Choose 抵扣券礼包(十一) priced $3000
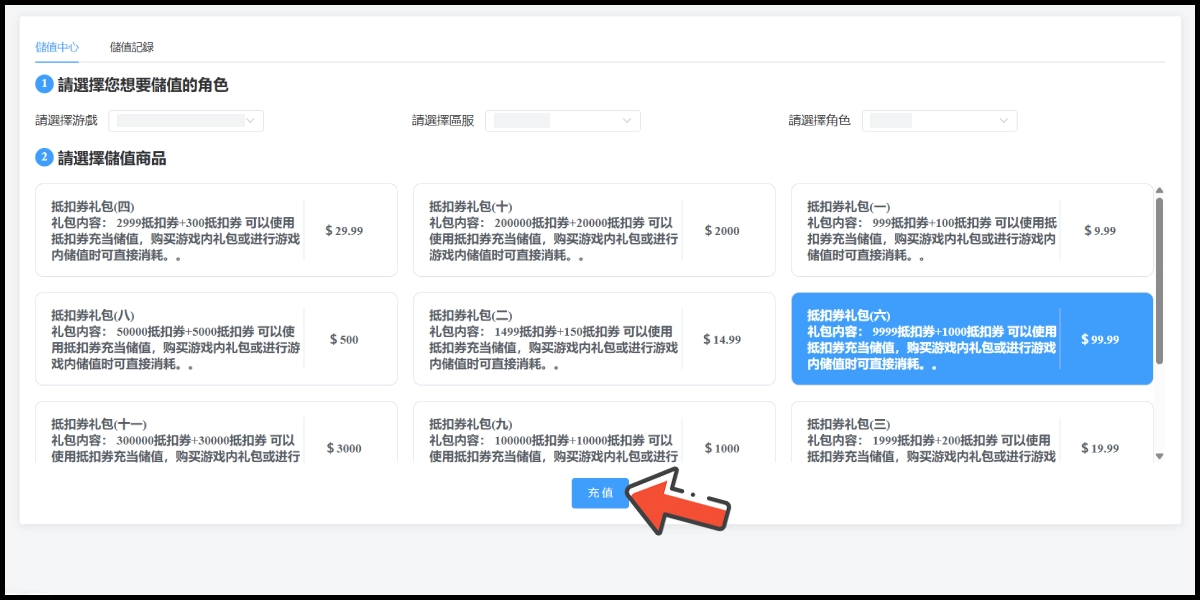 (x=216, y=435)
